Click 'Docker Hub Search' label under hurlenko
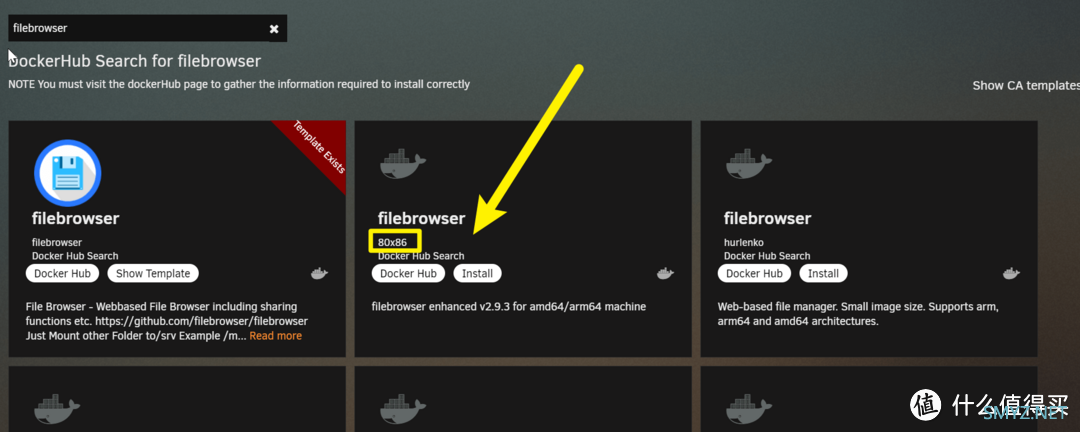Image resolution: width=1080 pixels, height=432 pixels. coord(767,256)
